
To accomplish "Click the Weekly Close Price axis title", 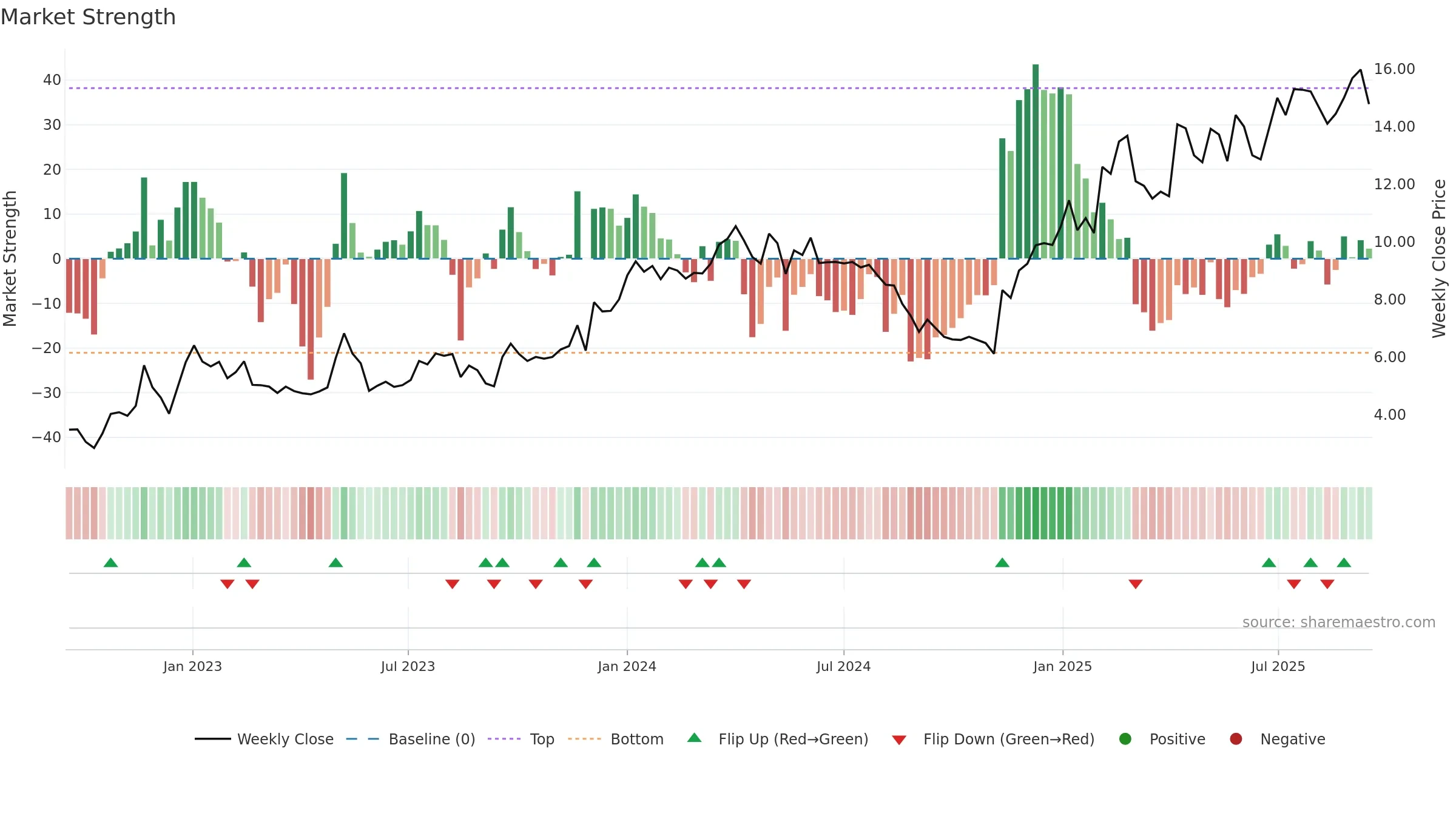I will pos(1439,258).
